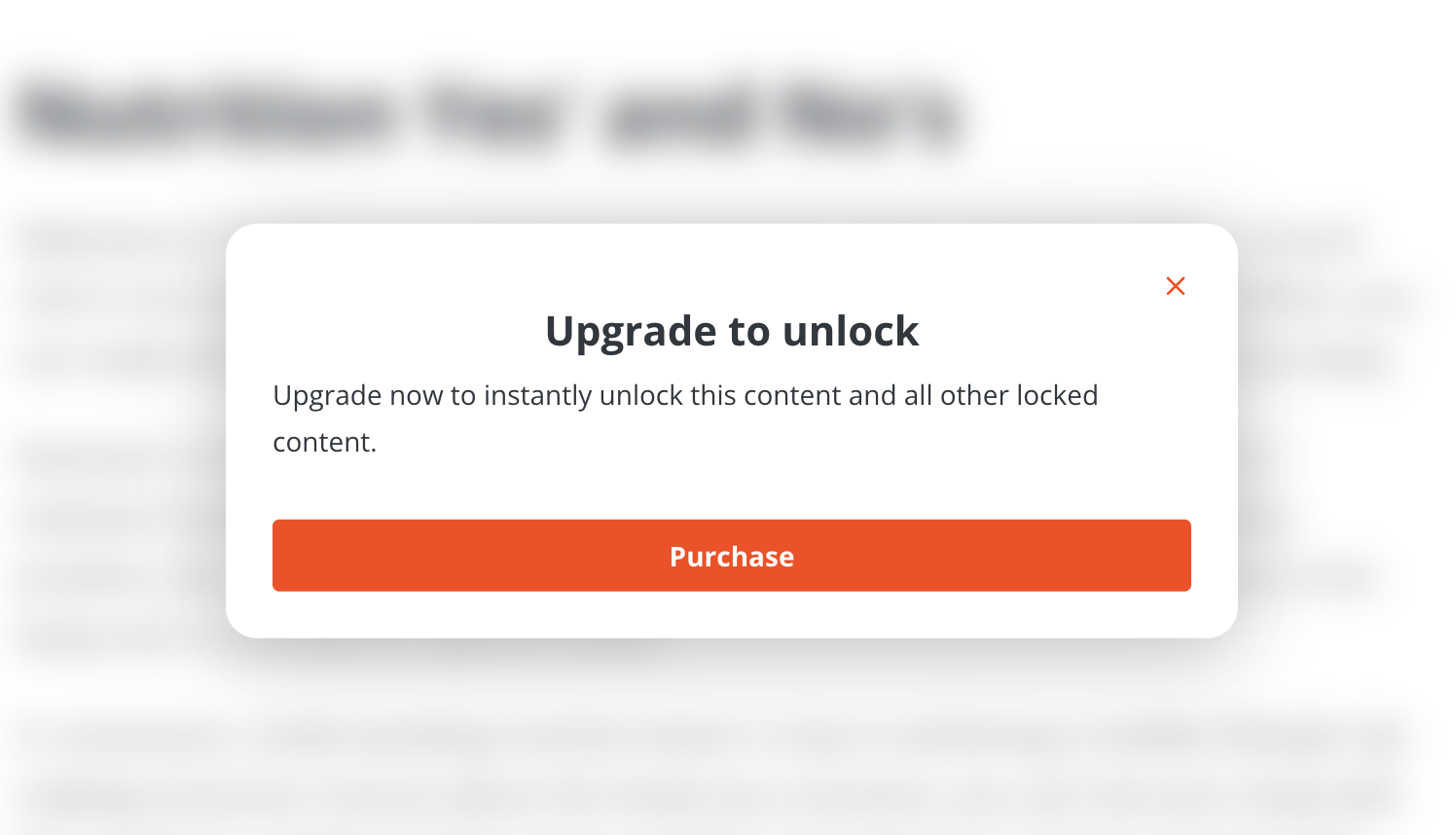Click the word "to" in the dialog heading
This screenshot has height=835, width=1456.
tap(748, 332)
